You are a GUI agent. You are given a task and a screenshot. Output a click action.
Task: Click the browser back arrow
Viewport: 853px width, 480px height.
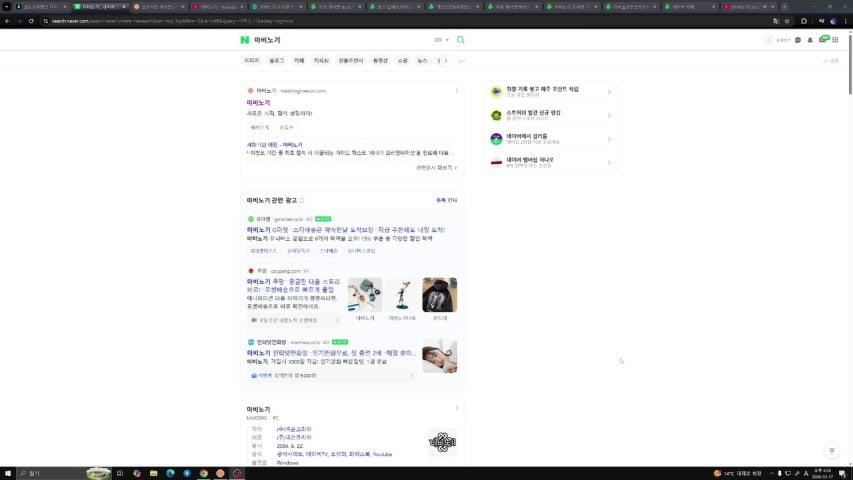pyautogui.click(x=7, y=21)
